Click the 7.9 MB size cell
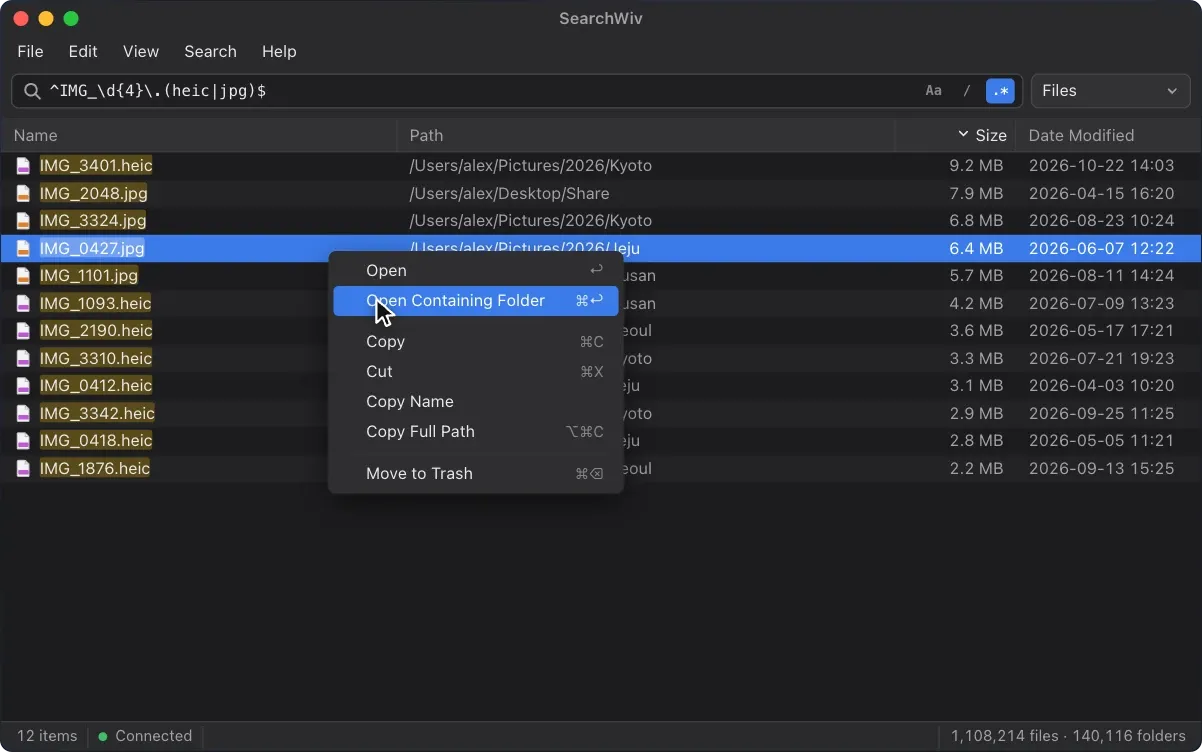 pyautogui.click(x=976, y=193)
